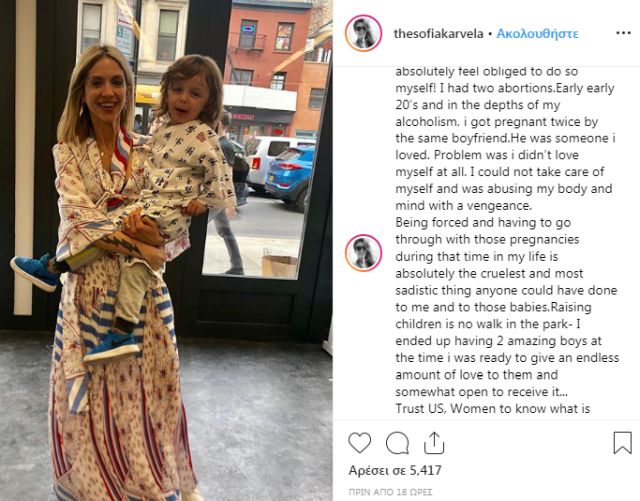Open comments with the speech bubble icon
This screenshot has height=501, width=640.
tap(397, 443)
